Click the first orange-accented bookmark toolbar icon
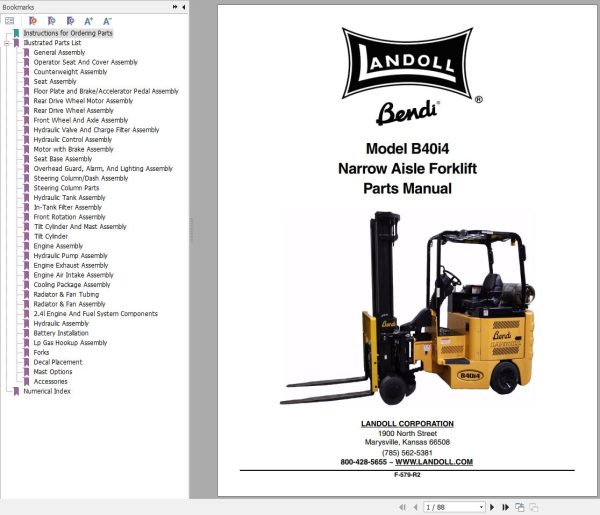The image size is (600, 515). pyautogui.click(x=33, y=21)
